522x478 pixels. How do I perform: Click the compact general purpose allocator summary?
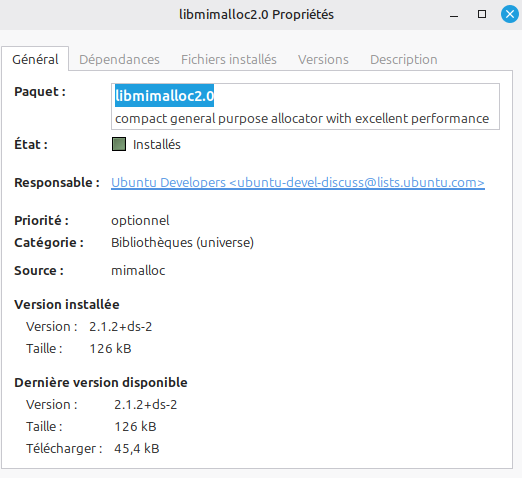click(302, 119)
